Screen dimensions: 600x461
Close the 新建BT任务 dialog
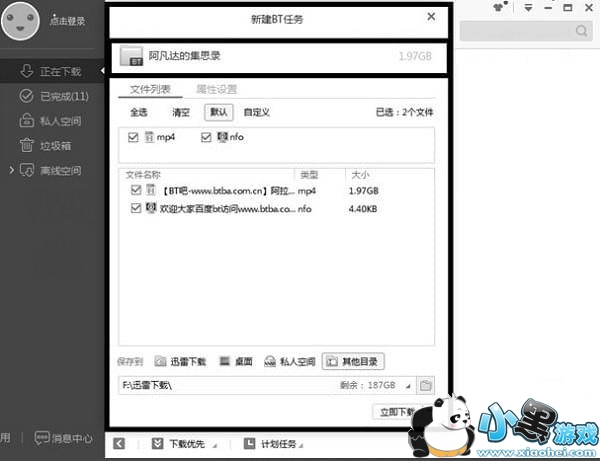click(431, 16)
